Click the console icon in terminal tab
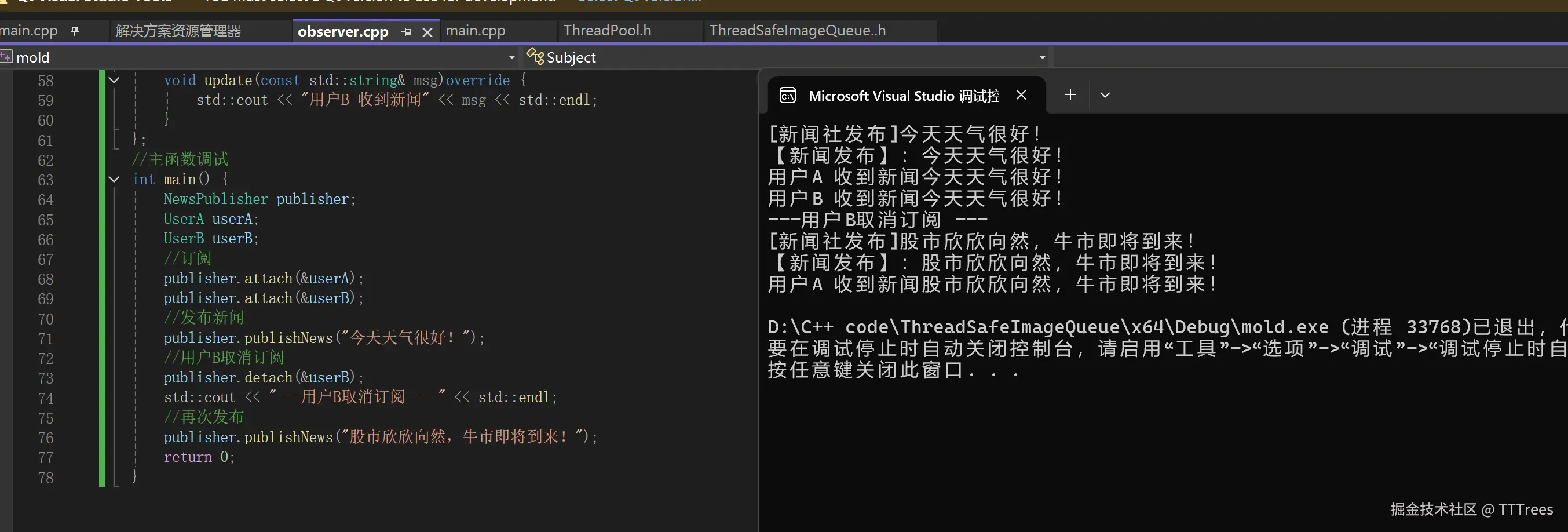This screenshot has height=532, width=1568. click(788, 96)
